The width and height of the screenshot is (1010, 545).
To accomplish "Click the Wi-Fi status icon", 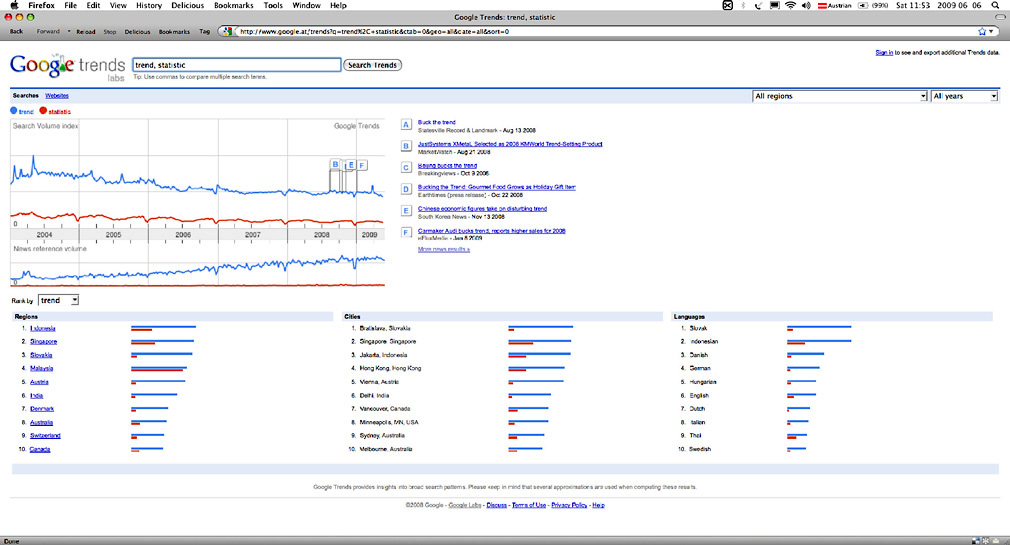I will (790, 6).
